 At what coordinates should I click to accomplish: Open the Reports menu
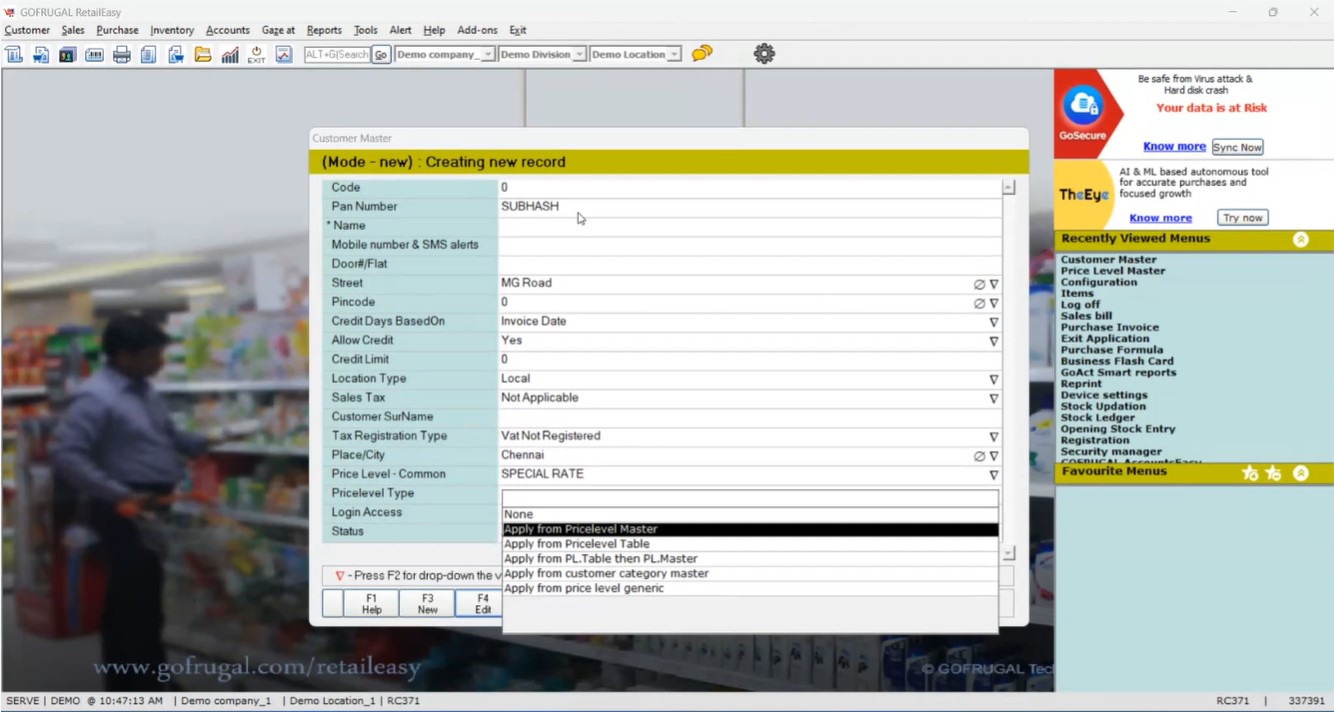click(324, 30)
